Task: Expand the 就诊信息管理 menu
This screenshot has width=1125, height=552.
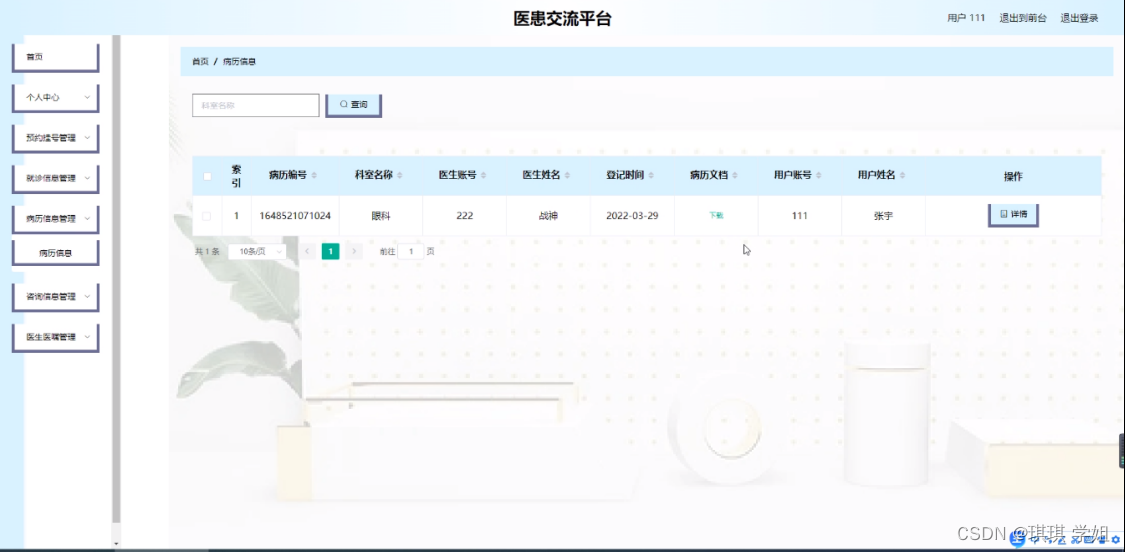Action: point(55,179)
